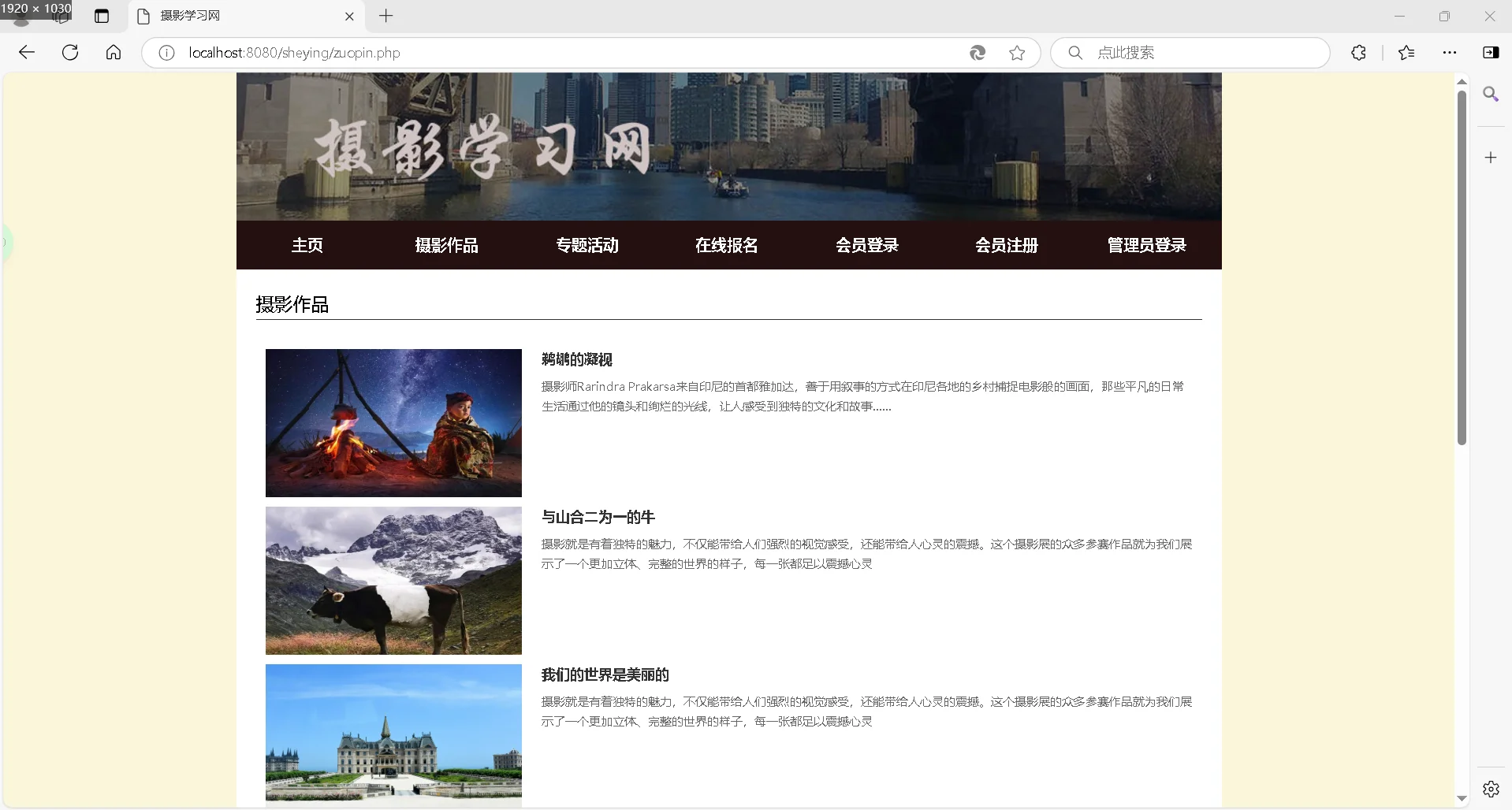Screen dimensions: 1512x810
Task: Click the cow mountain photo thumbnail
Action: (393, 581)
